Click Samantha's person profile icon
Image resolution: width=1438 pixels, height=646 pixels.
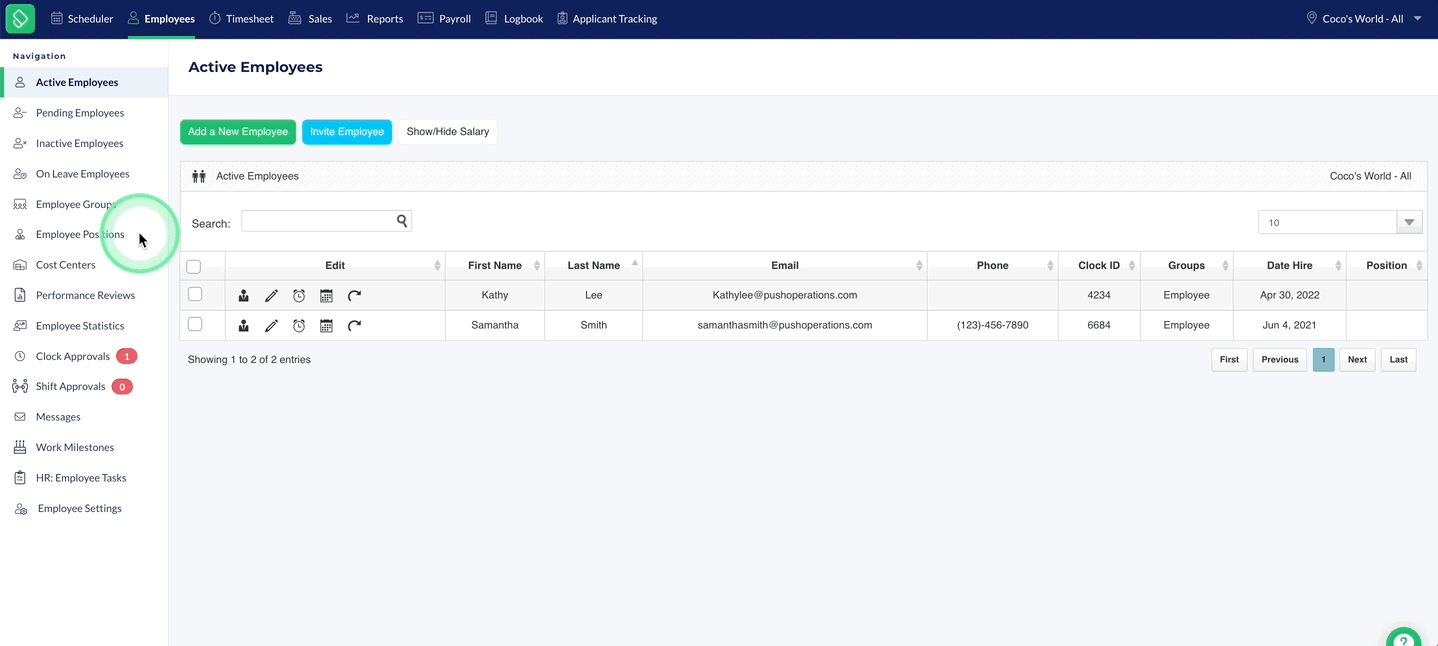pyautogui.click(x=243, y=326)
